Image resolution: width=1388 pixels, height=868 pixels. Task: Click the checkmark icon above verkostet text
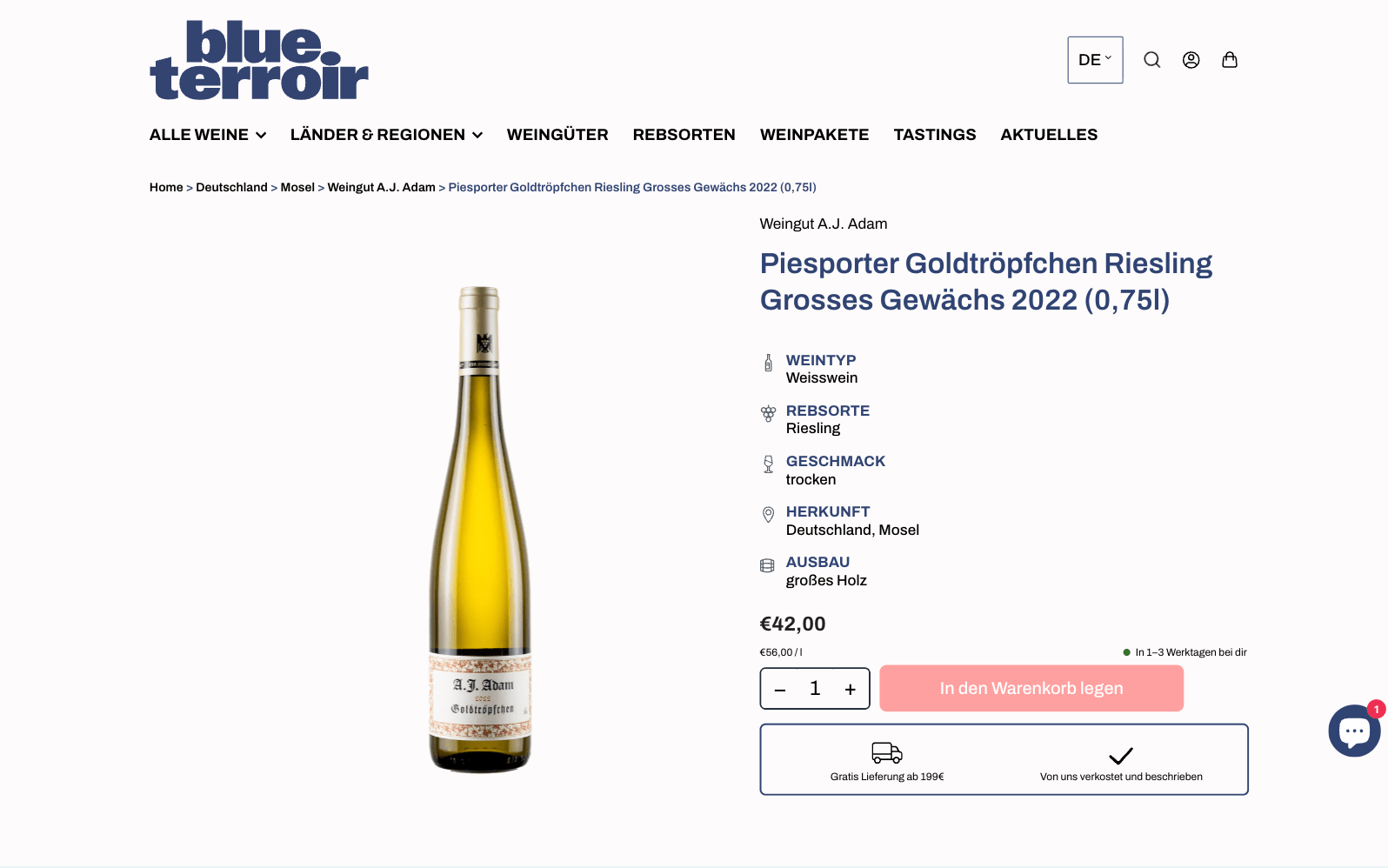[x=1121, y=755]
